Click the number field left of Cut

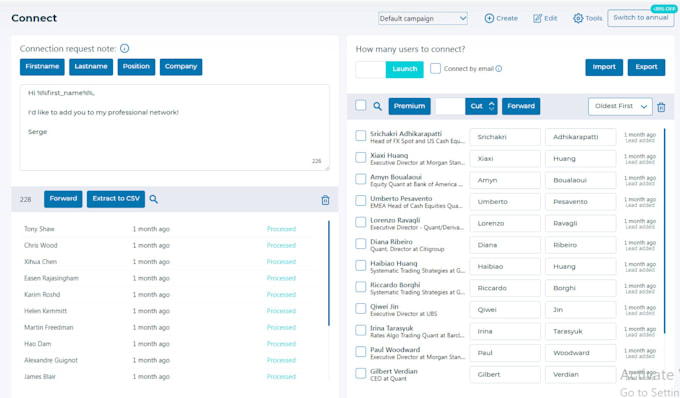[450, 106]
